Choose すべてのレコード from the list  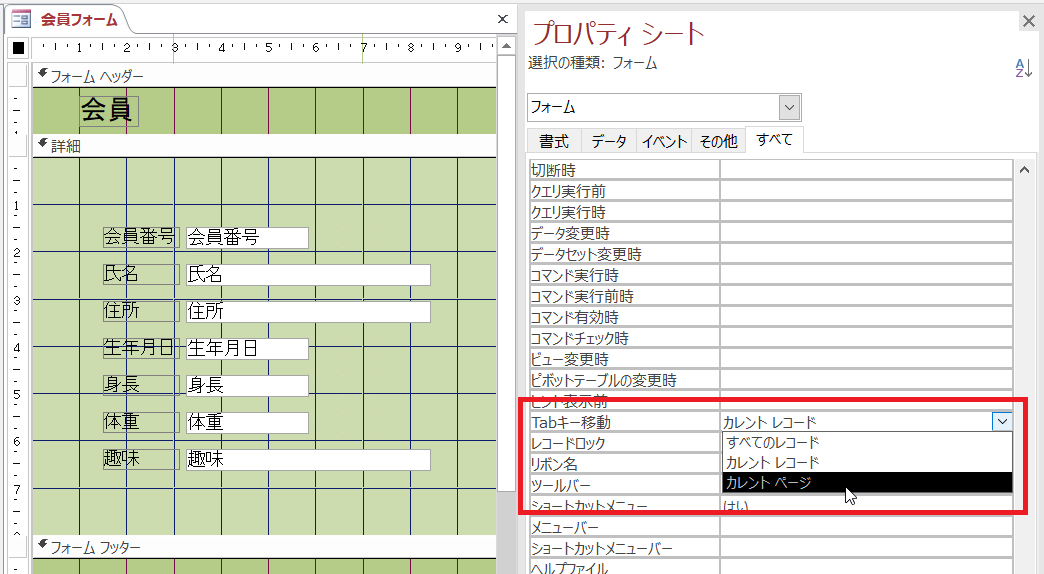pyautogui.click(x=867, y=442)
